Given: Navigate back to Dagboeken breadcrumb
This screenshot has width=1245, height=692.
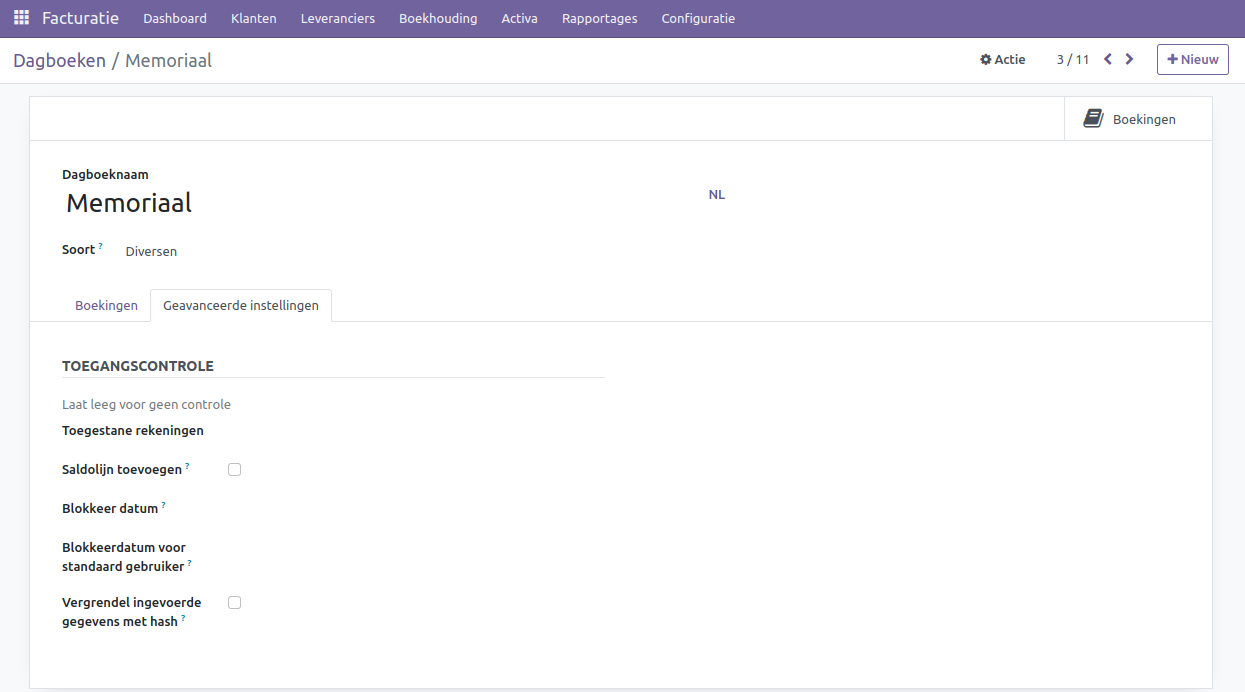Looking at the screenshot, I should point(59,60).
